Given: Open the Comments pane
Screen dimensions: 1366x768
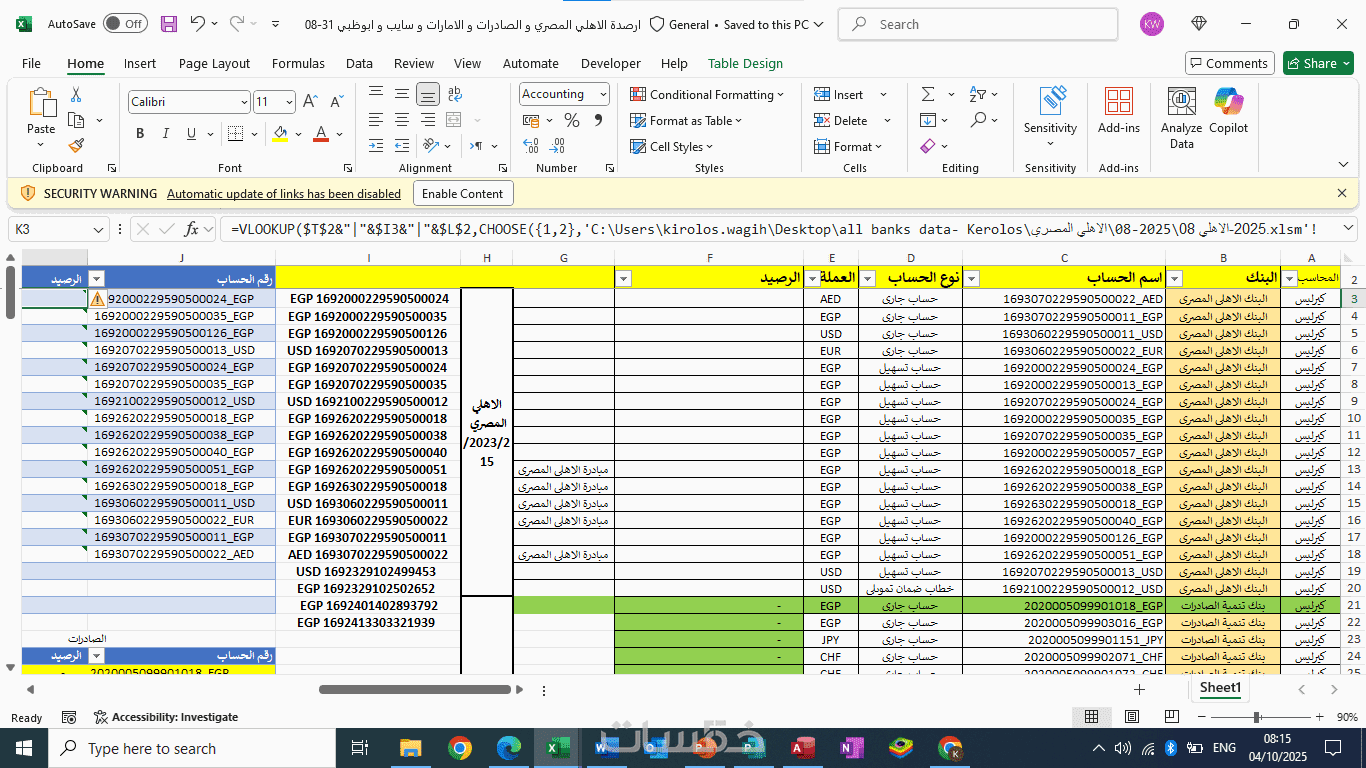Looking at the screenshot, I should (x=1229, y=63).
